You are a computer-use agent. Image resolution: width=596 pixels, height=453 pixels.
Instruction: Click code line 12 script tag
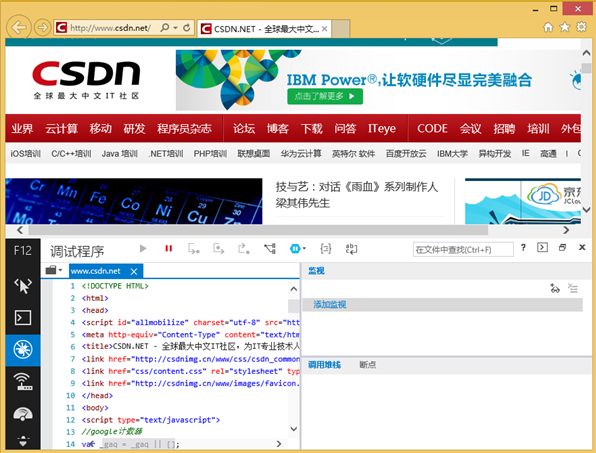click(151, 420)
